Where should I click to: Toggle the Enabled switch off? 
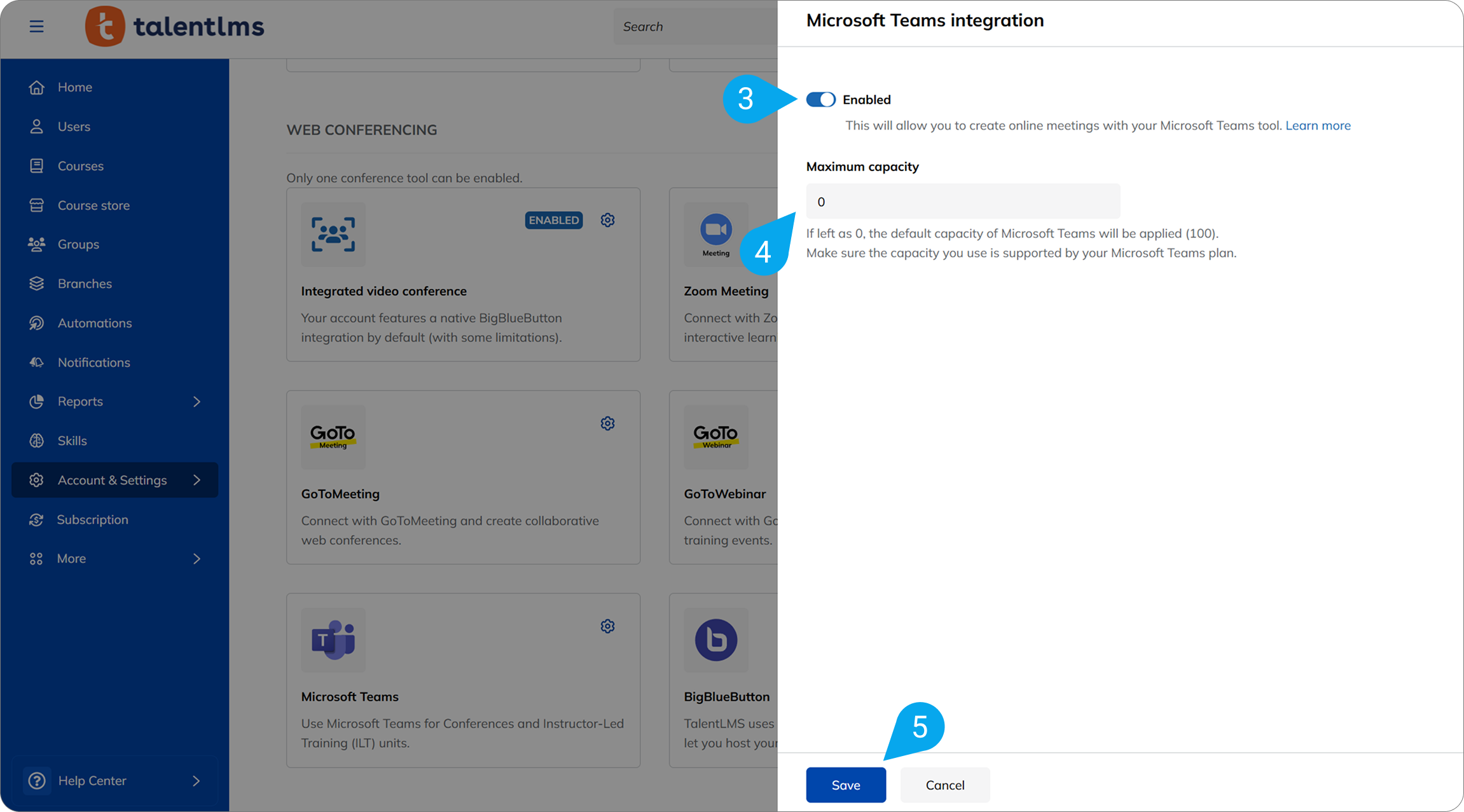pyautogui.click(x=820, y=100)
